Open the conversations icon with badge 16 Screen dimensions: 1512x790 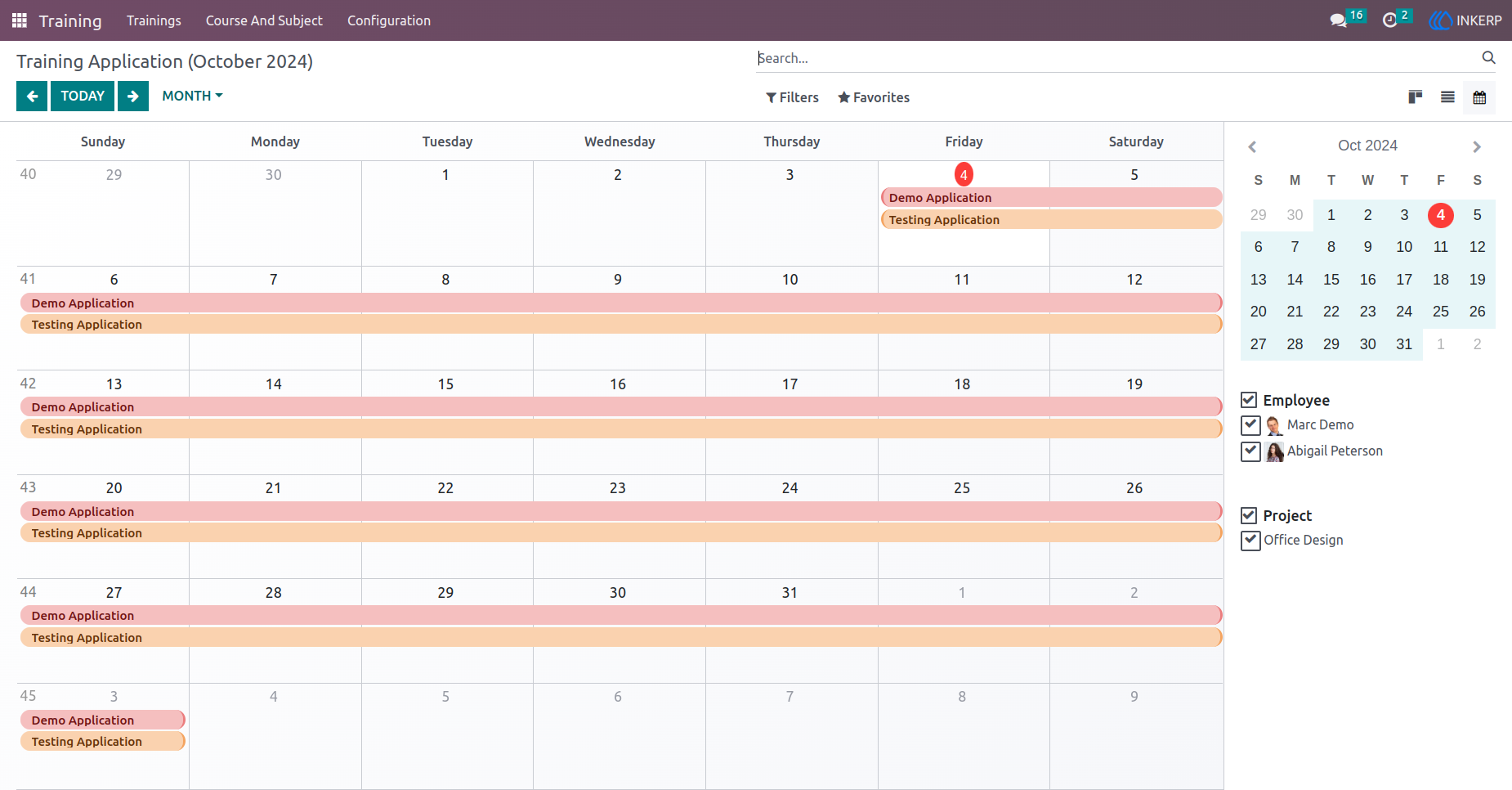pyautogui.click(x=1339, y=20)
